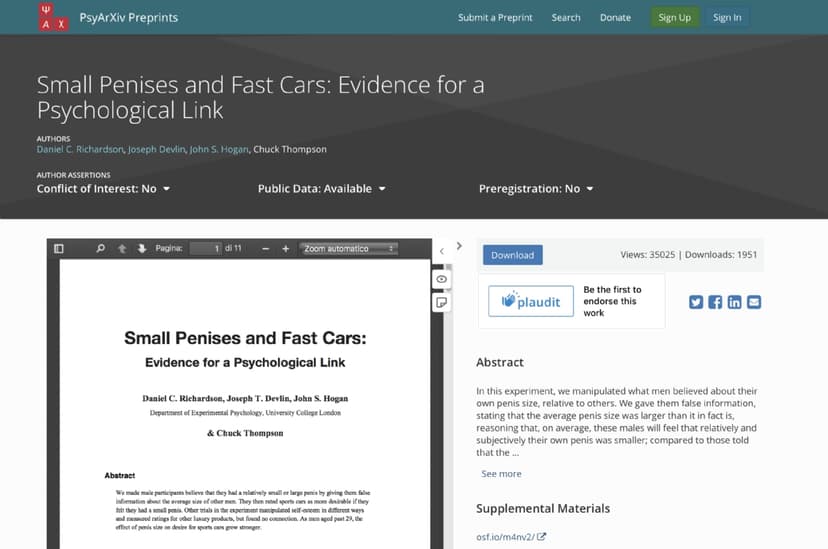Share preprint on Facebook
The height and width of the screenshot is (549, 828).
pos(715,302)
